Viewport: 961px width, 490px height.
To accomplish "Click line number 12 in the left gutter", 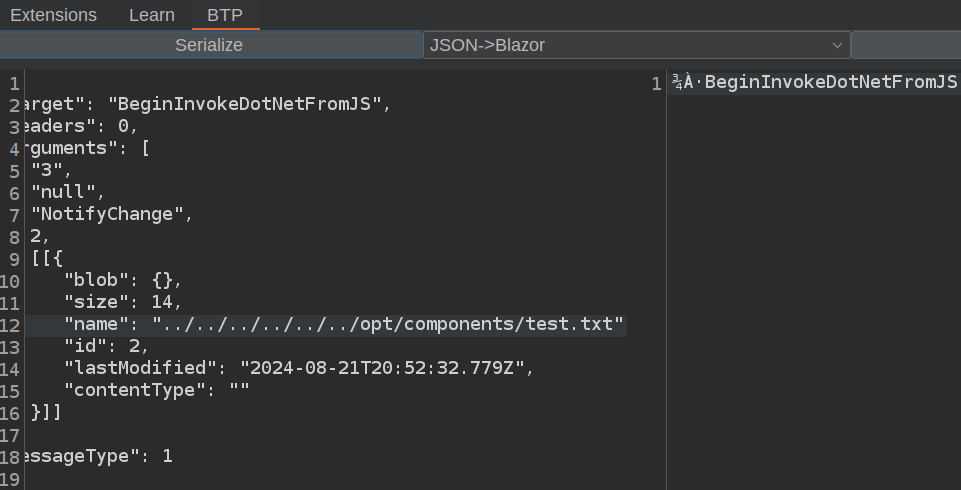I will point(10,324).
